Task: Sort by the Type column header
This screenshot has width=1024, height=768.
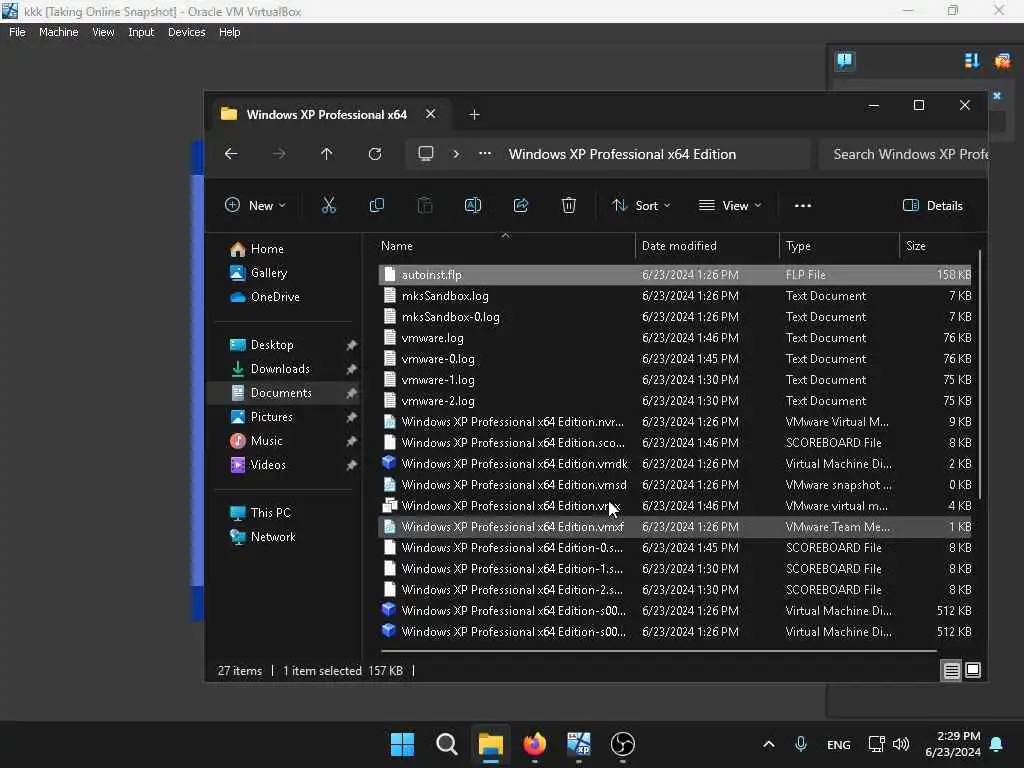Action: click(x=839, y=246)
